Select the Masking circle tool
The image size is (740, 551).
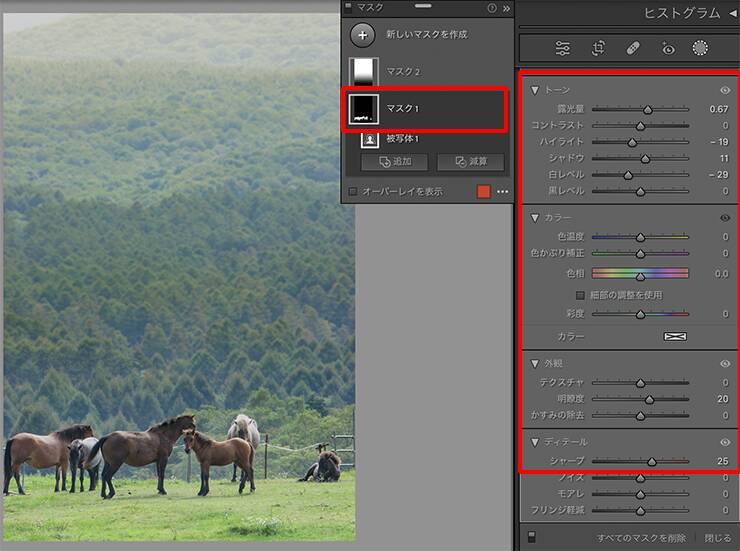point(701,48)
